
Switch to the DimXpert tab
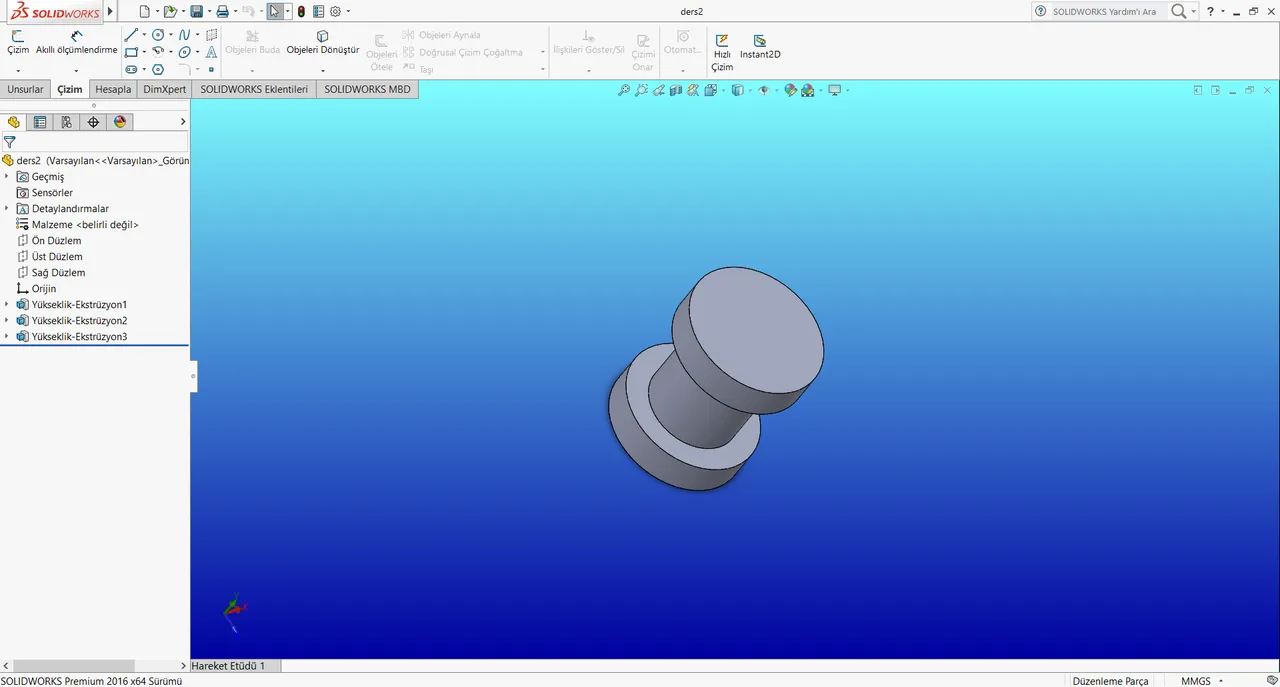click(165, 89)
